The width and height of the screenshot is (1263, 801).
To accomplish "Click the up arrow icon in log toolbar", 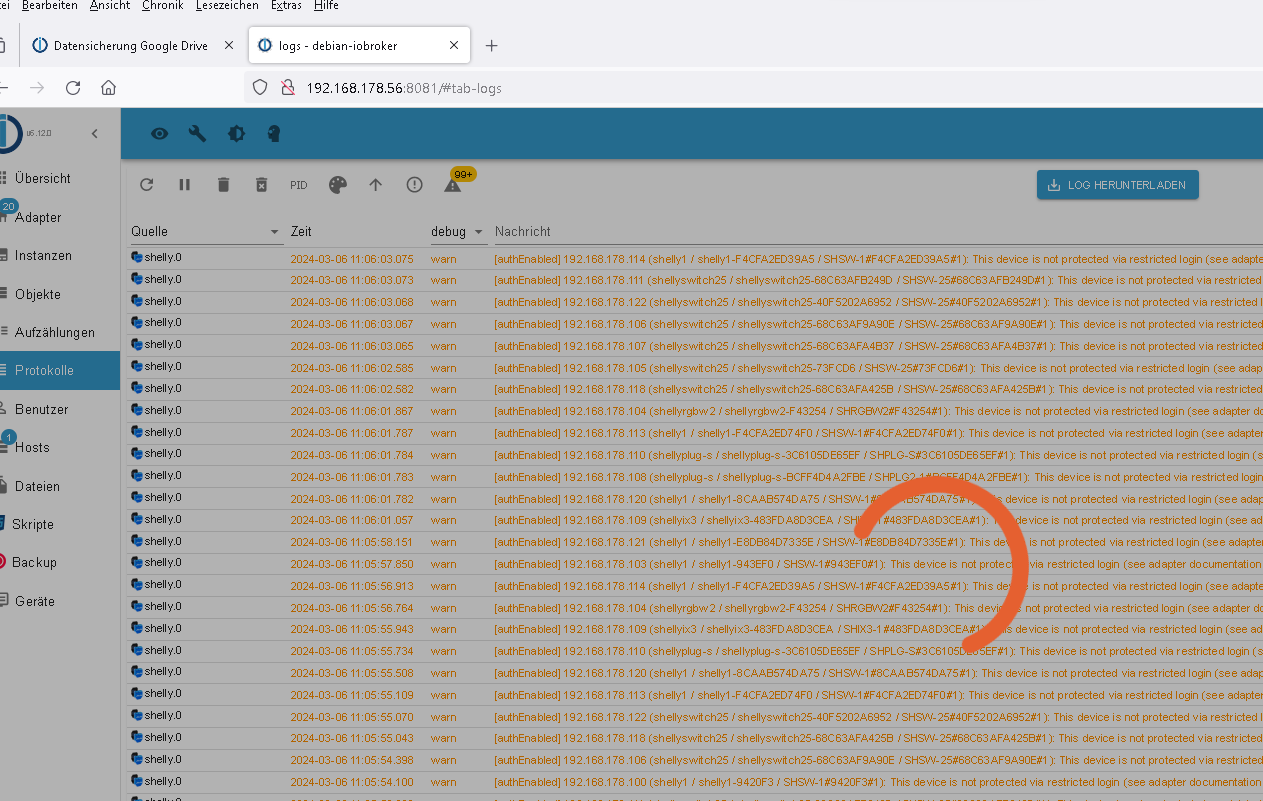I will [376, 185].
